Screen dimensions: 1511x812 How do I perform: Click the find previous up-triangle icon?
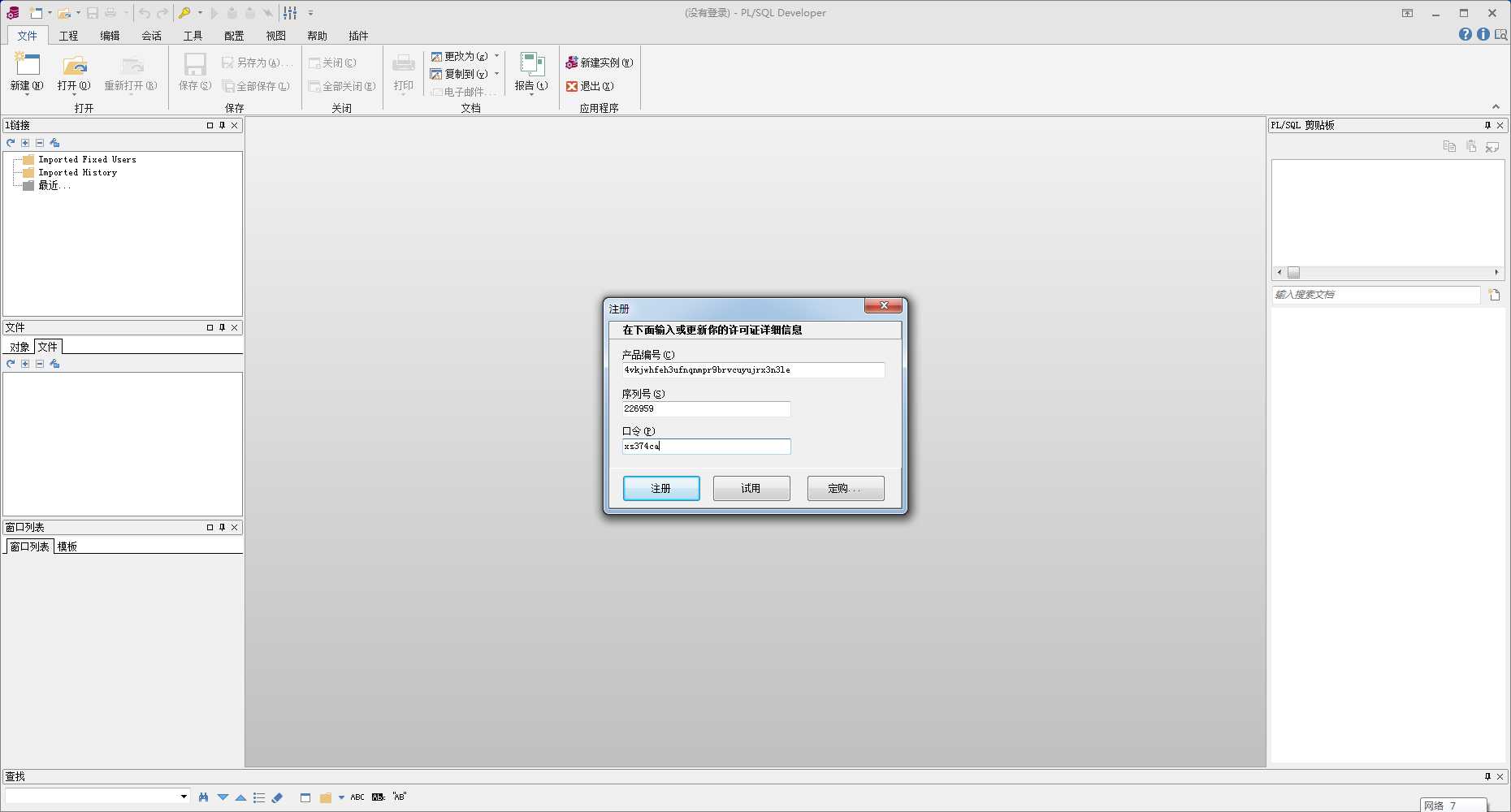(240, 797)
